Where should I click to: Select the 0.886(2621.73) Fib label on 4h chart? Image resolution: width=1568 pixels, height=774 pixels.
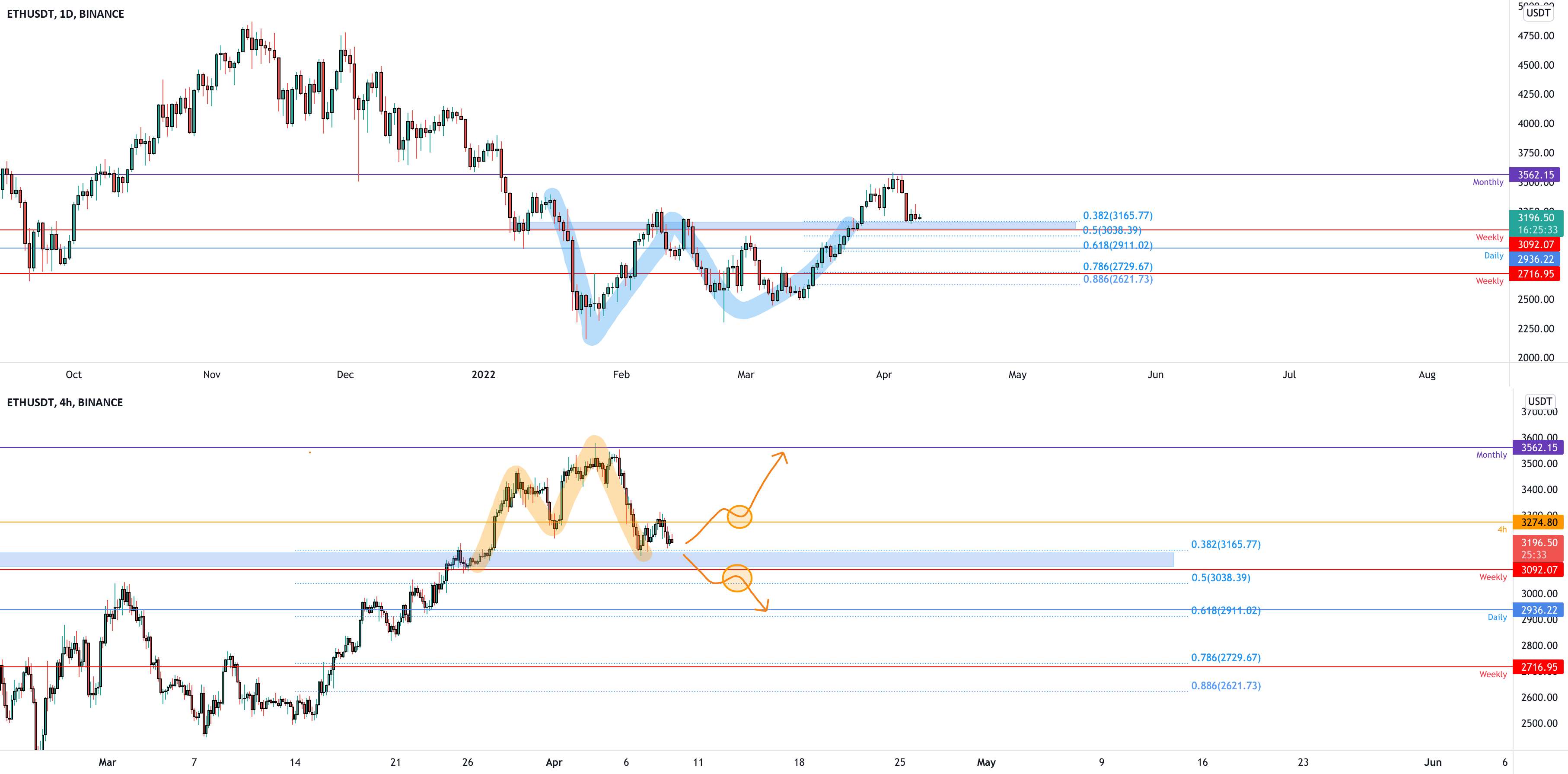click(1226, 686)
